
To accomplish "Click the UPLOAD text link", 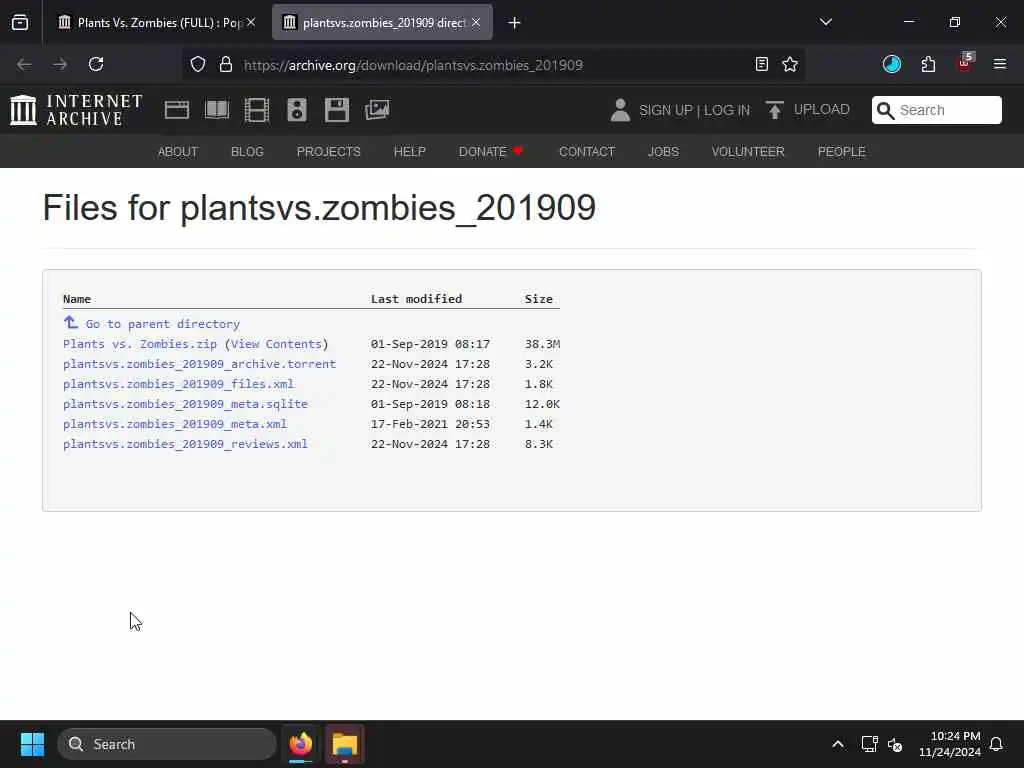I will tap(822, 109).
